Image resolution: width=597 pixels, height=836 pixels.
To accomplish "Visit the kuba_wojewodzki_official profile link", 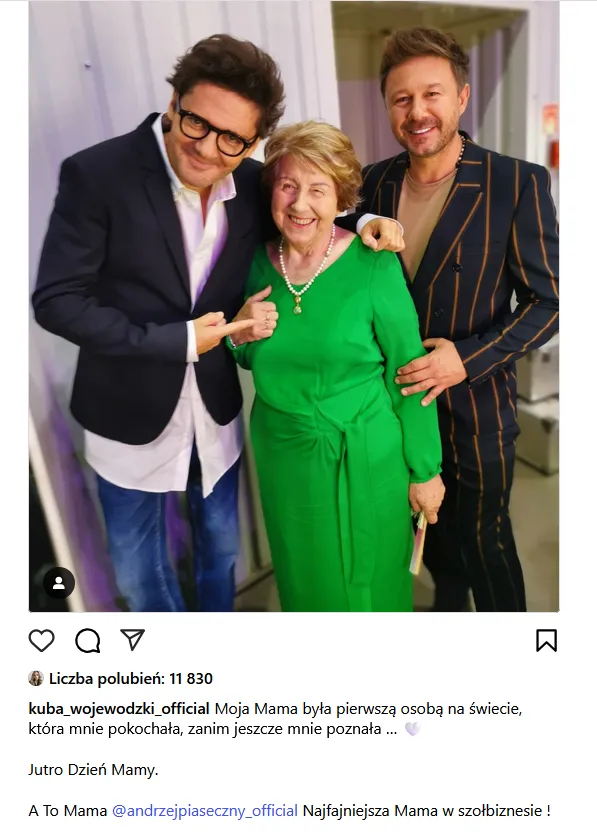I will (x=119, y=709).
